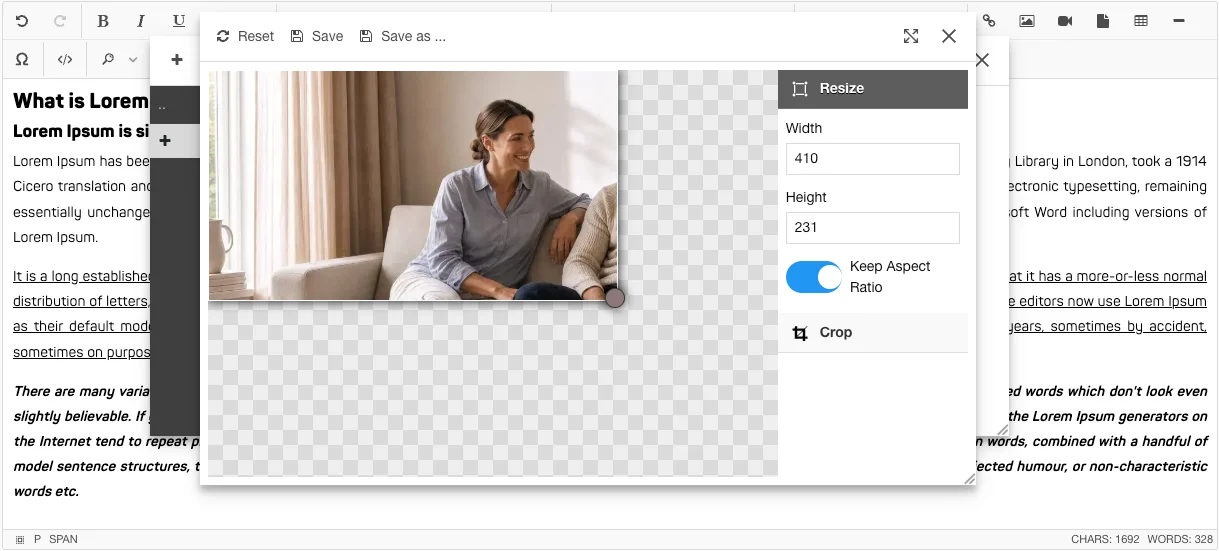Select SPAN in the status bar path
The width and height of the screenshot is (1219, 551).
click(63, 539)
